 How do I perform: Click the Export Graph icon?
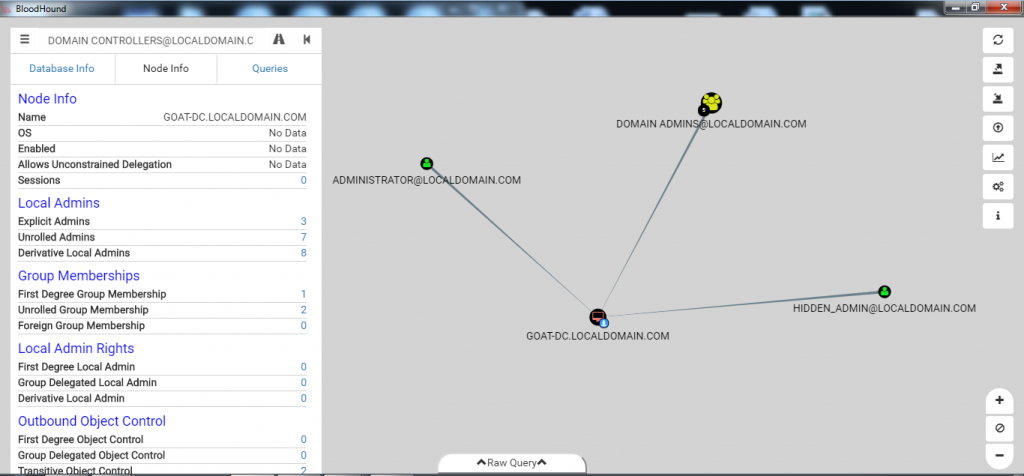[x=997, y=69]
